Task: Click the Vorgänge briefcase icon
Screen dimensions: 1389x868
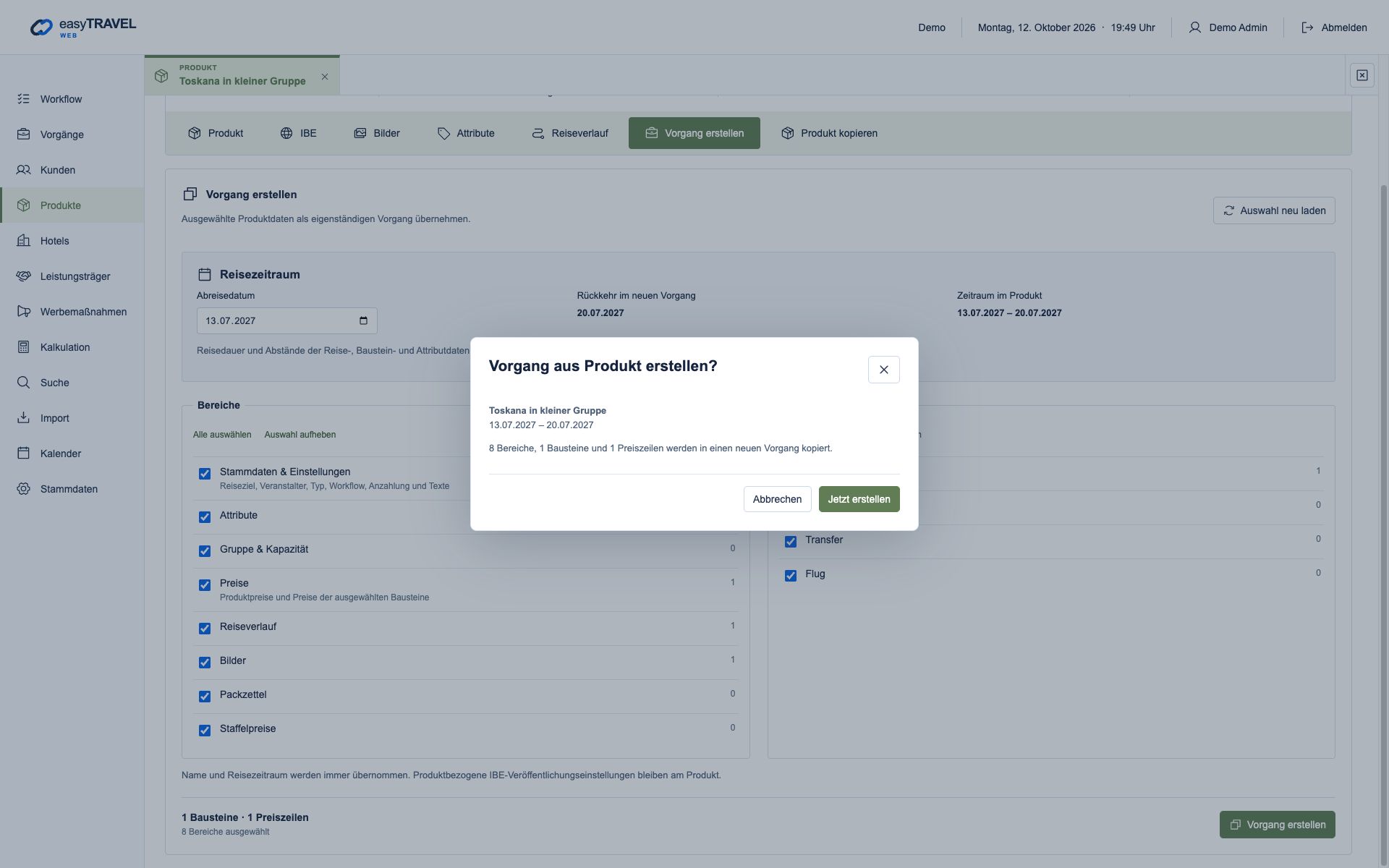Action: (x=23, y=135)
